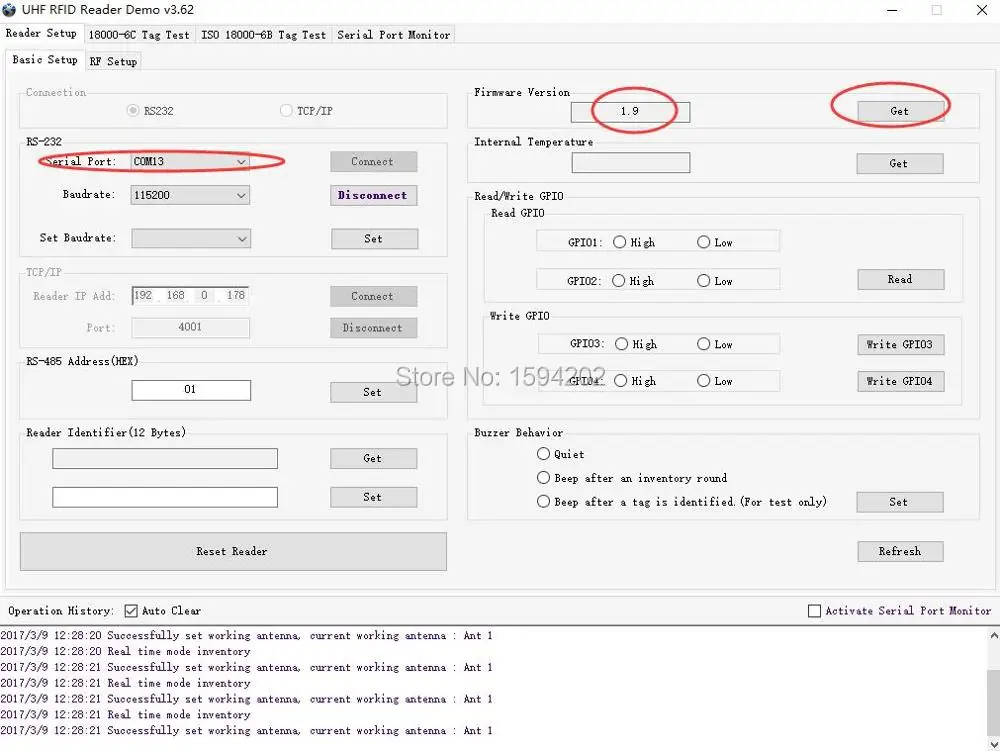Enable the Auto Clear checkbox

tap(131, 611)
